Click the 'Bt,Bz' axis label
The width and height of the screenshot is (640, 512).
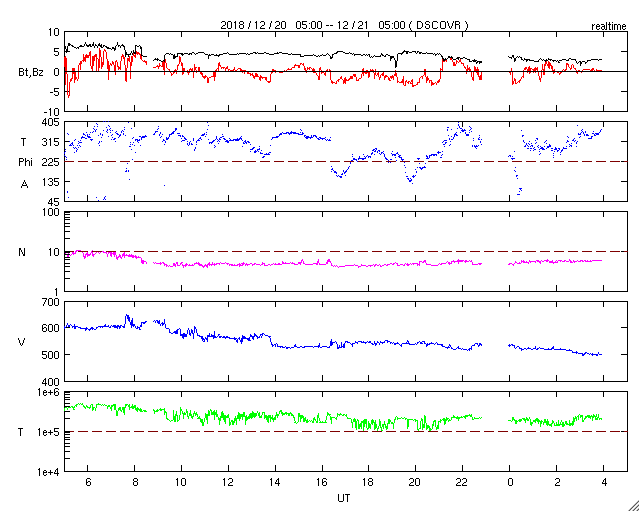pos(31,74)
